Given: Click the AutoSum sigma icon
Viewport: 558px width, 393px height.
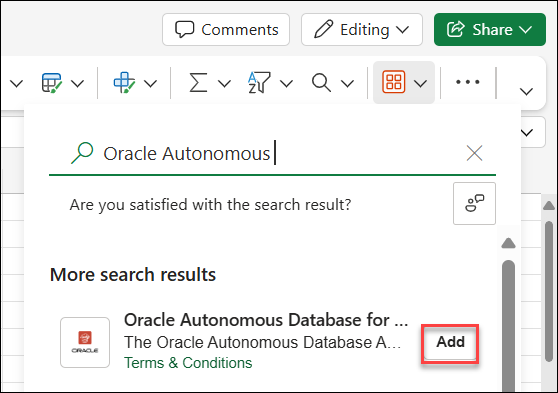Looking at the screenshot, I should pyautogui.click(x=198, y=83).
